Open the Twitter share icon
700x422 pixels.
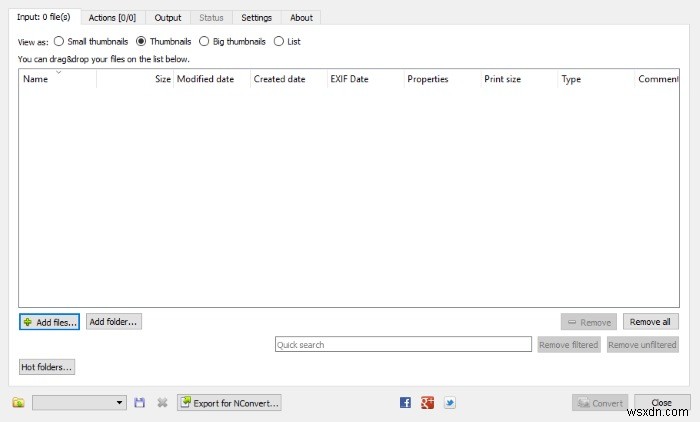[x=450, y=403]
